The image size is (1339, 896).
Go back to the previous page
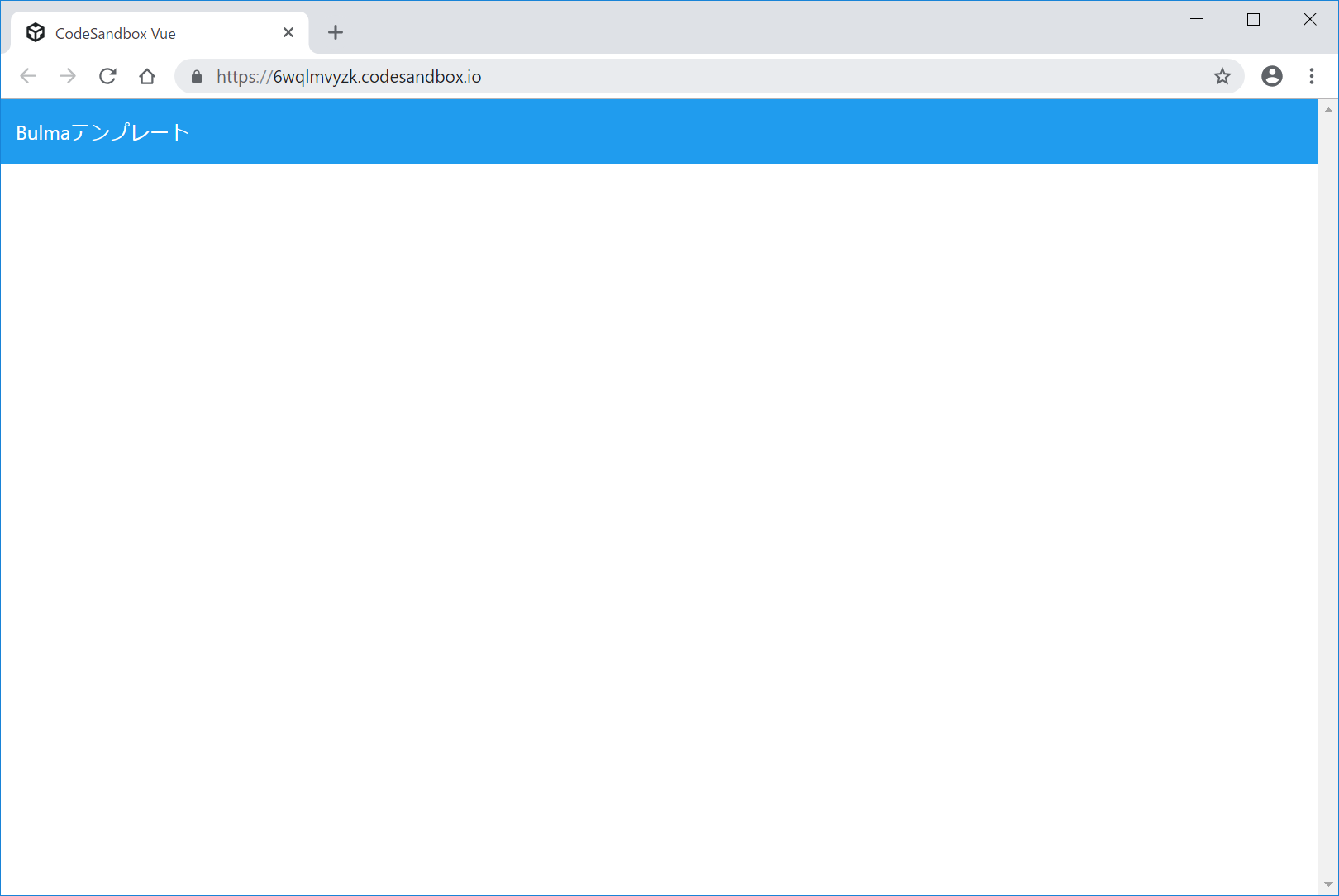pyautogui.click(x=28, y=77)
